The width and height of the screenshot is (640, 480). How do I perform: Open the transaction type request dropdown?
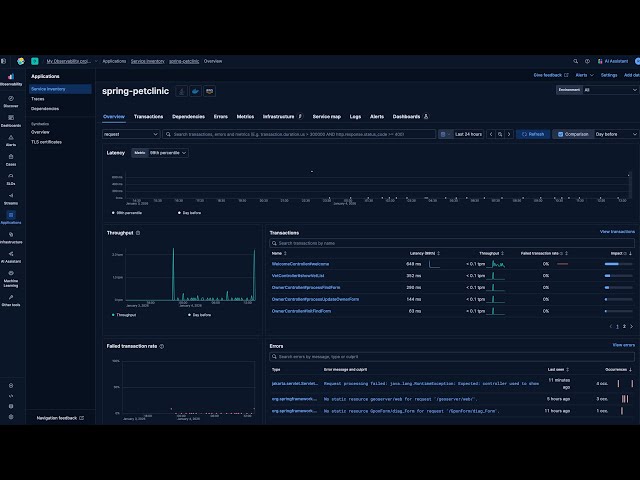(131, 134)
